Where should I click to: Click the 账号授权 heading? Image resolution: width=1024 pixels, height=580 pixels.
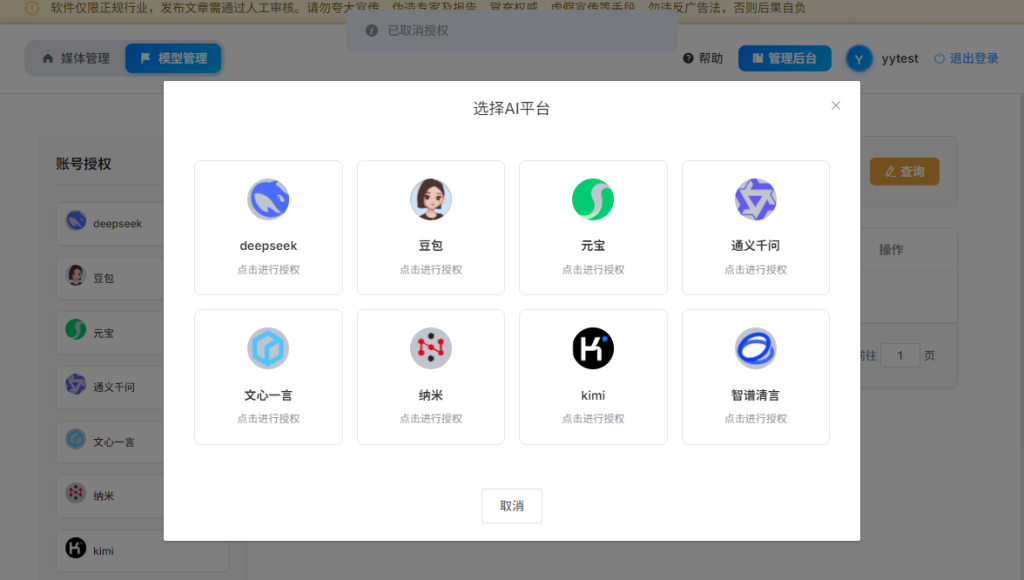tap(84, 164)
